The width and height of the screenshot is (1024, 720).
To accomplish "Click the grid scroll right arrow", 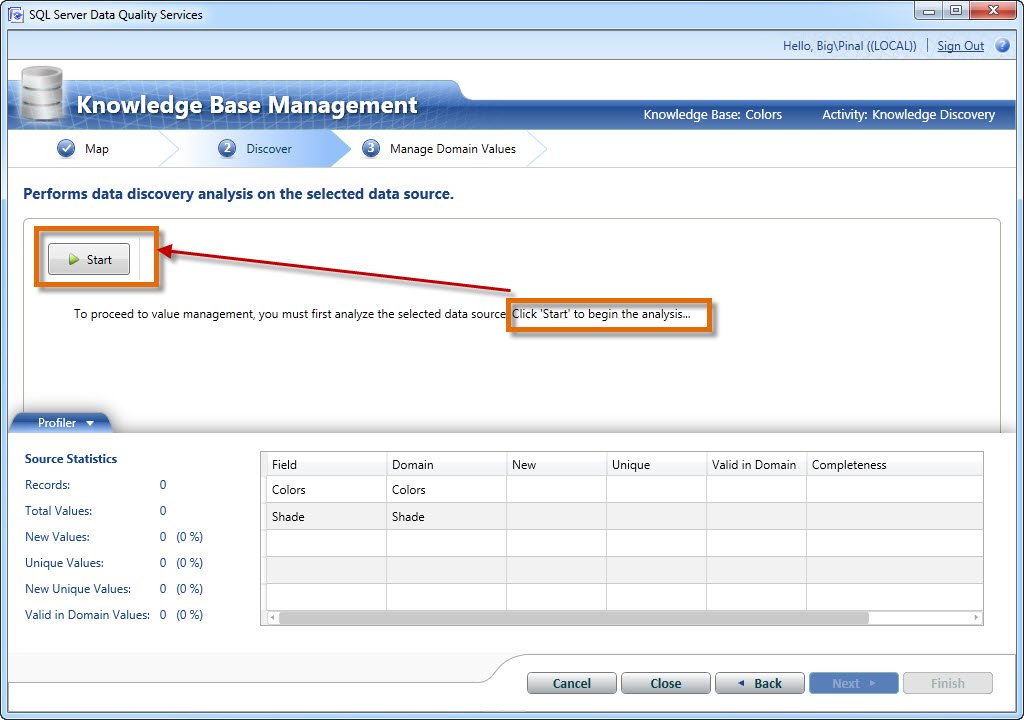I will [976, 617].
